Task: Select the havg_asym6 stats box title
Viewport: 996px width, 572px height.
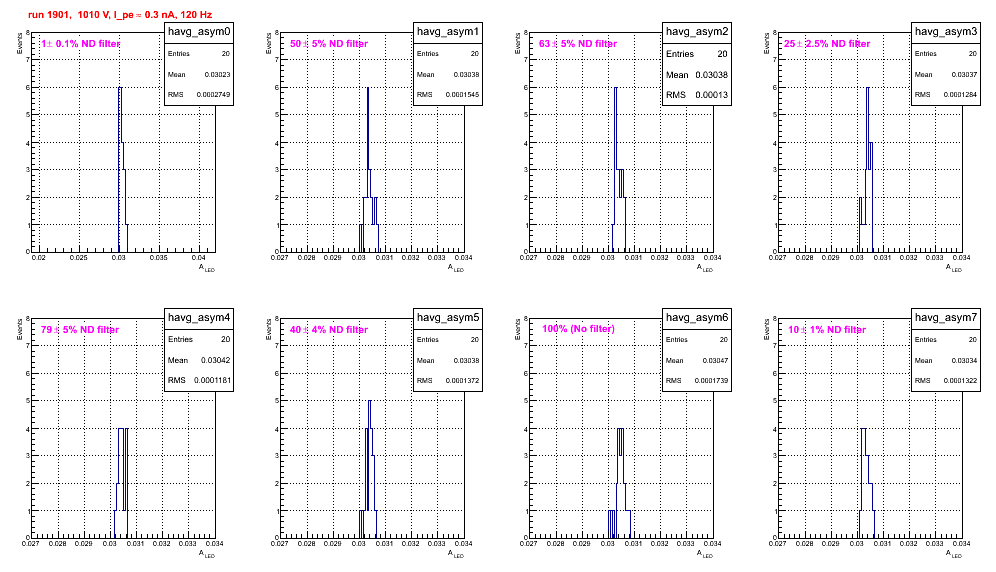Action: coord(697,317)
